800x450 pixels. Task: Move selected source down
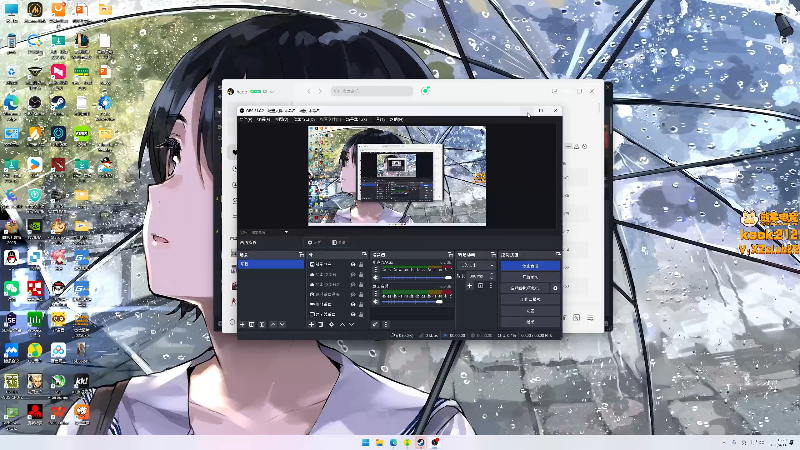352,324
